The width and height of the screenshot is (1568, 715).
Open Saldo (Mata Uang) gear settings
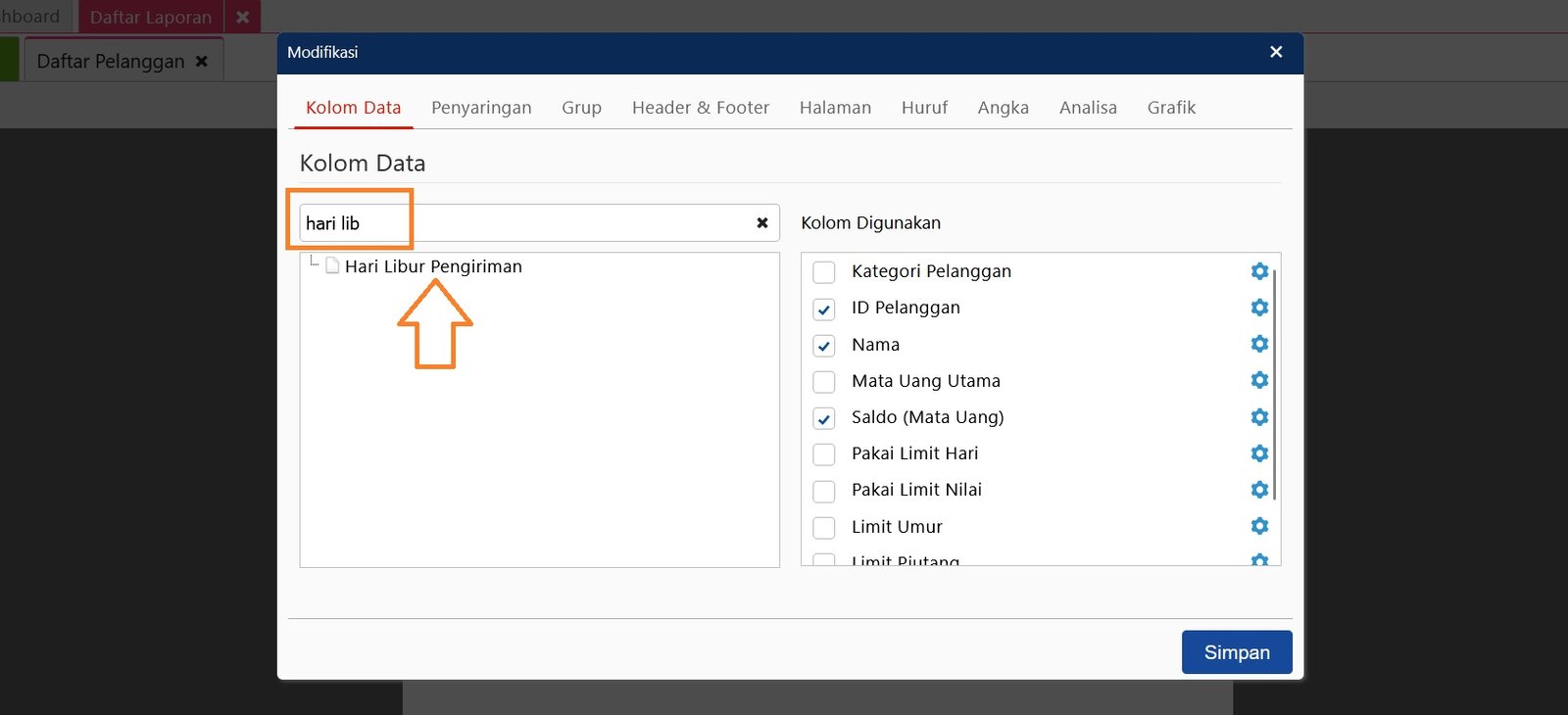1259,417
